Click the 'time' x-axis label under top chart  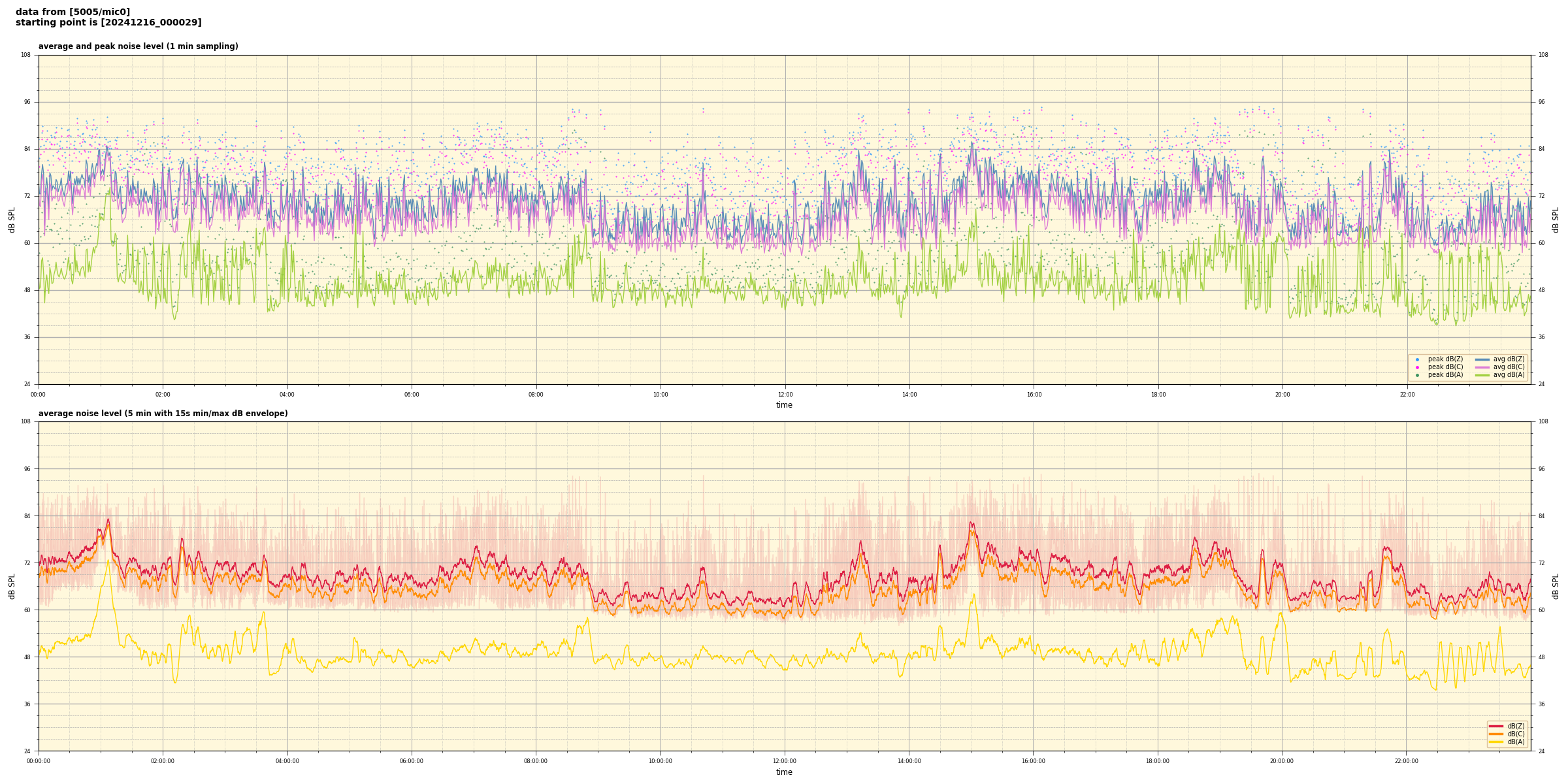pos(784,405)
